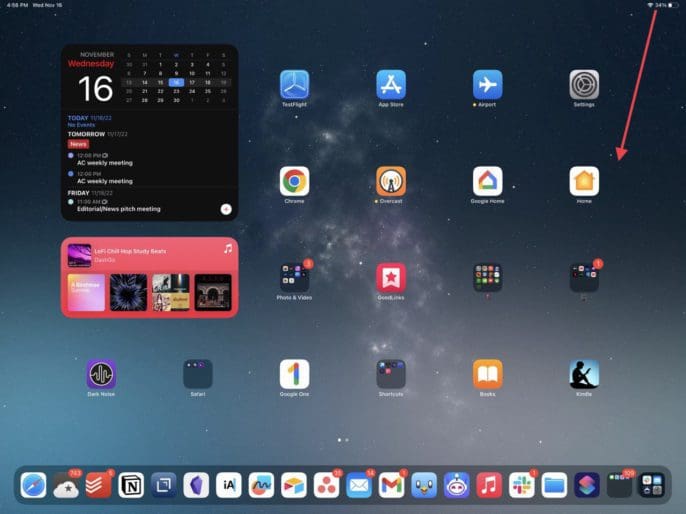Open the Shortcuts app in the dock
Screen dimensions: 686x514
(587, 485)
